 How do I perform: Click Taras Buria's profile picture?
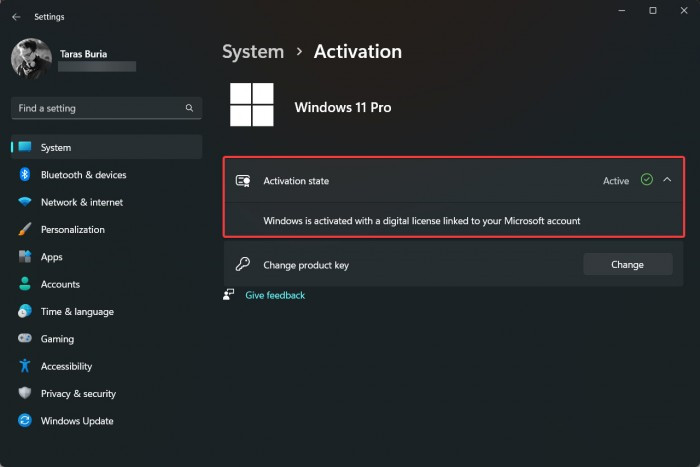(31, 58)
